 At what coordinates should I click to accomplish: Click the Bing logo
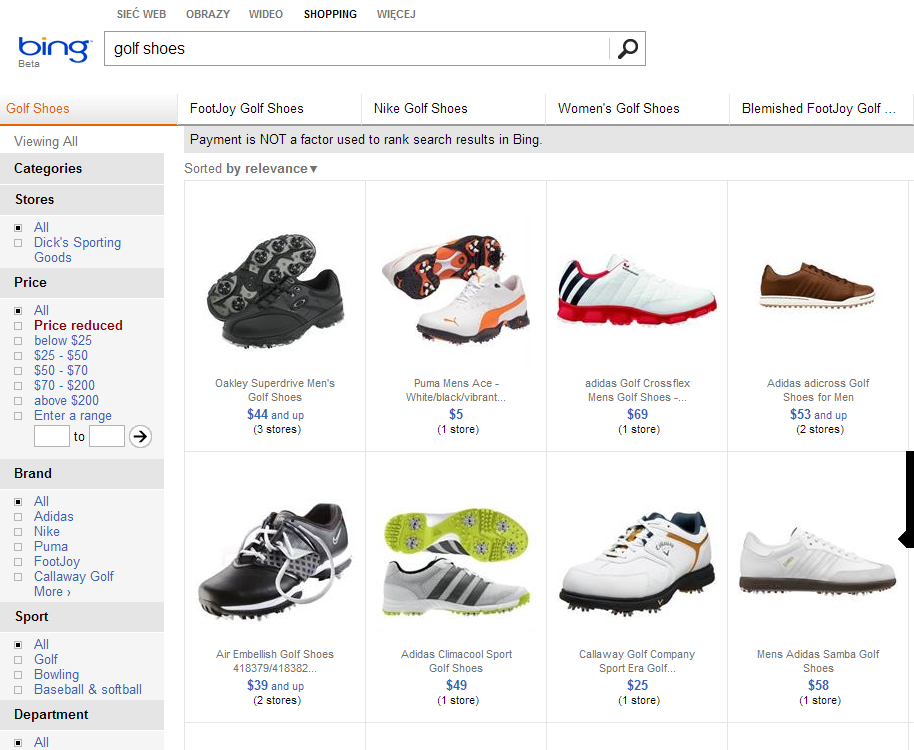point(52,47)
